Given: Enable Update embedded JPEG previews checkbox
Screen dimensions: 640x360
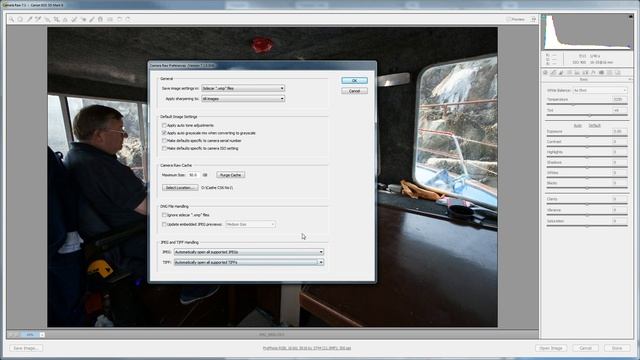Looking at the screenshot, I should (164, 224).
